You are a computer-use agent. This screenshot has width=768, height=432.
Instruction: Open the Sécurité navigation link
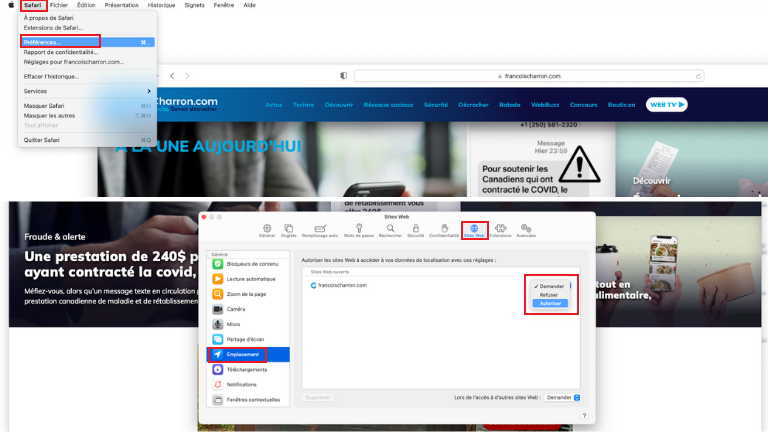point(436,105)
